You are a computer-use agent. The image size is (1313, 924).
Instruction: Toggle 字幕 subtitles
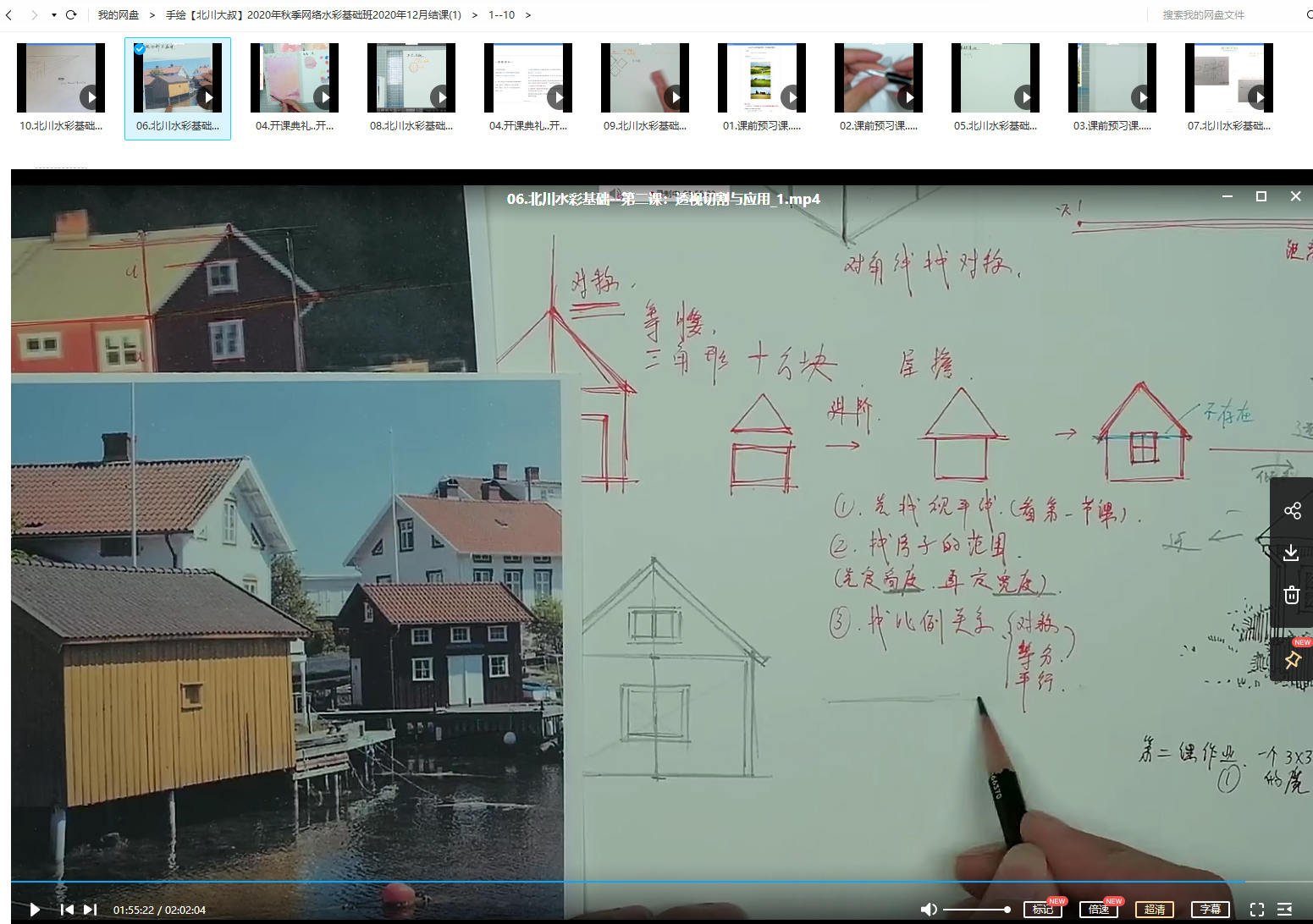1210,910
